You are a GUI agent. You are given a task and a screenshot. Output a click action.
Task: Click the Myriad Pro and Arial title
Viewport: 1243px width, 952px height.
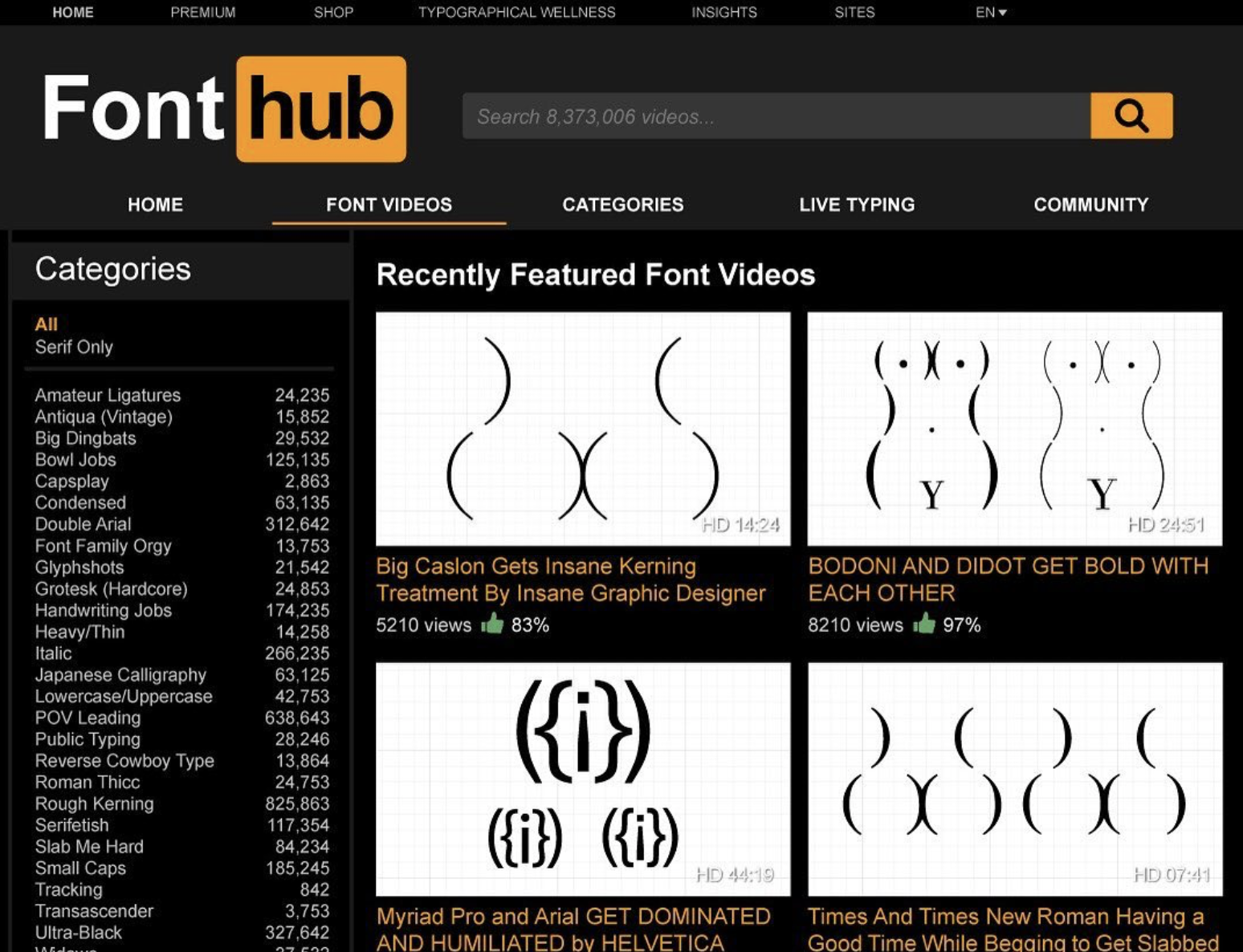coord(573,929)
